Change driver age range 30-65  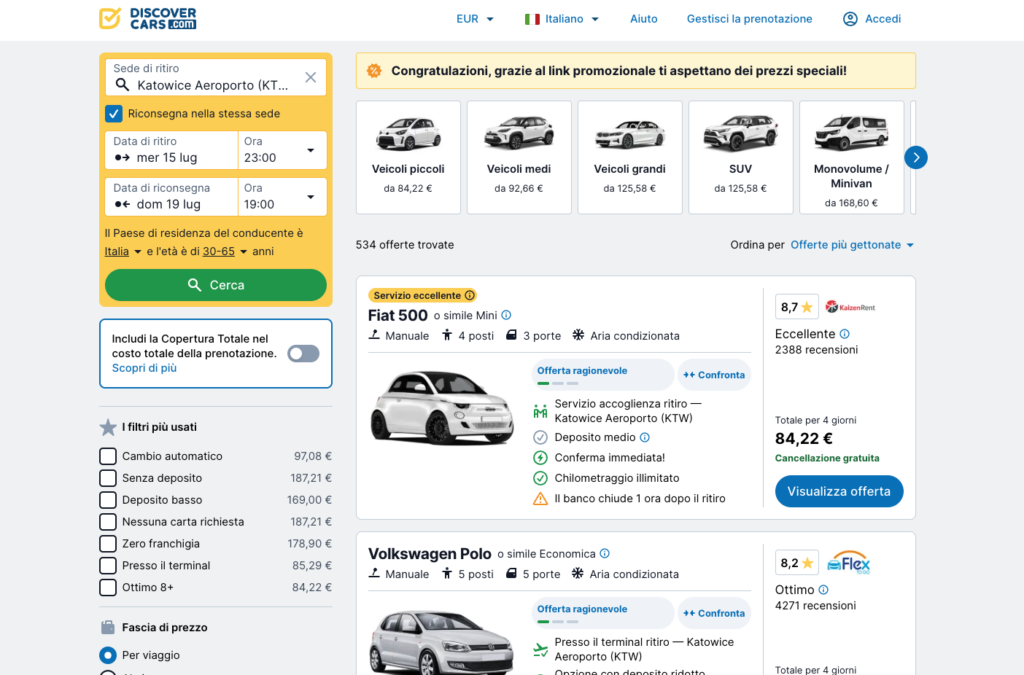tap(225, 251)
